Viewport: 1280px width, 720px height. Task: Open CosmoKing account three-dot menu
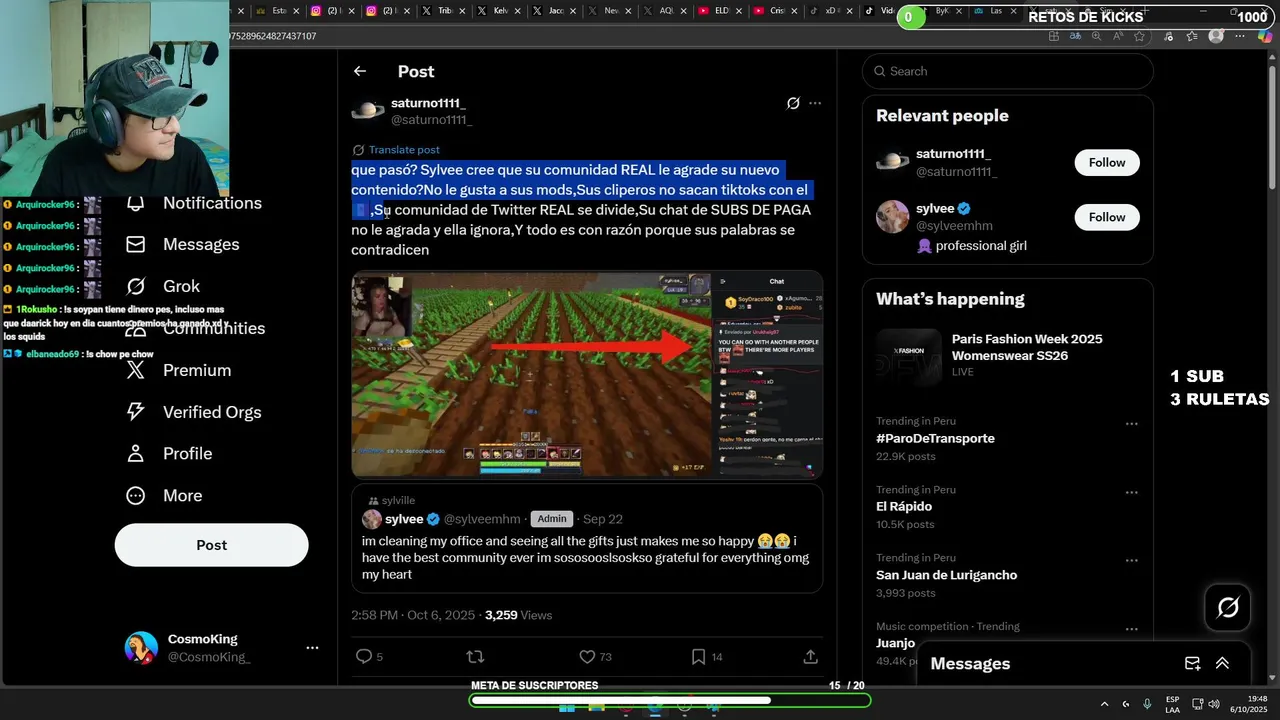[x=312, y=648]
